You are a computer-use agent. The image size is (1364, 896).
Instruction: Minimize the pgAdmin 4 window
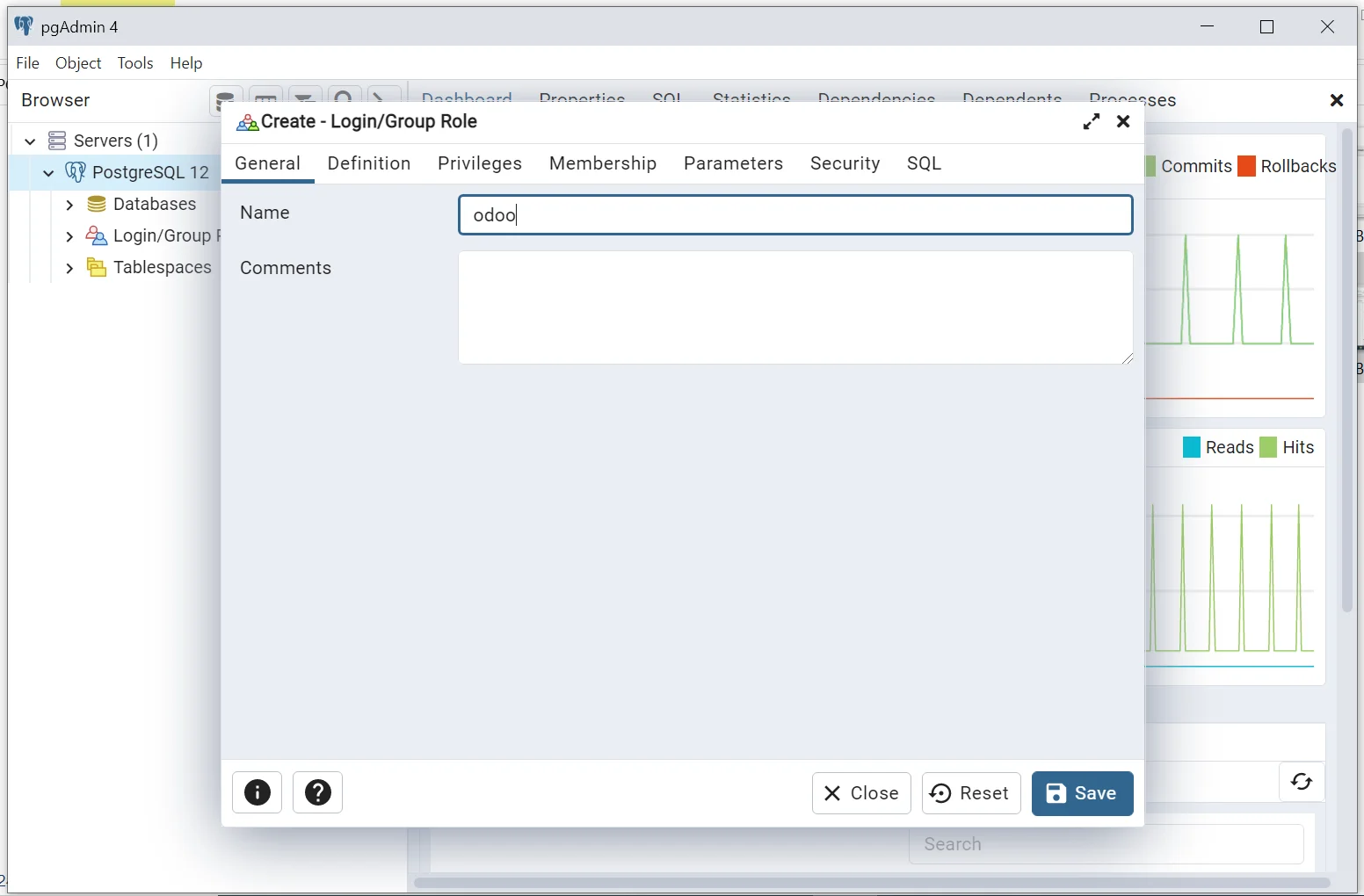[1208, 26]
